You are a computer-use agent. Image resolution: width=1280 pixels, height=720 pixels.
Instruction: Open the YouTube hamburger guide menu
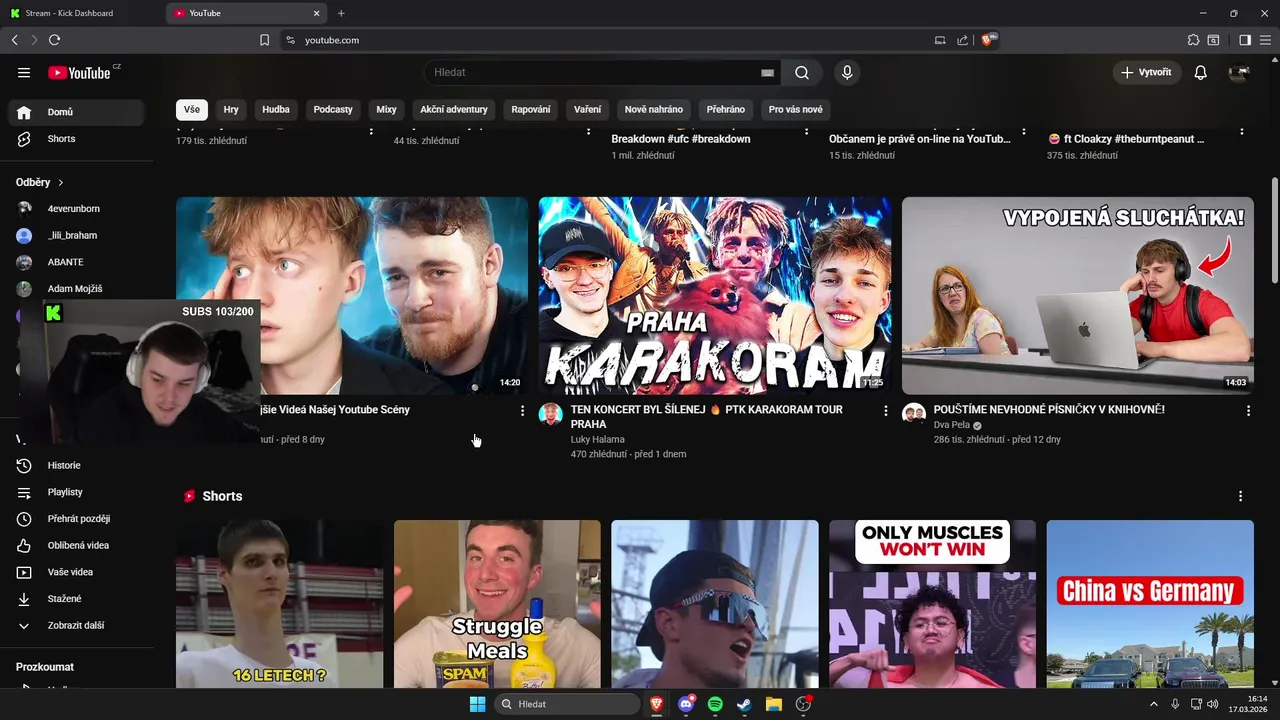tap(24, 73)
